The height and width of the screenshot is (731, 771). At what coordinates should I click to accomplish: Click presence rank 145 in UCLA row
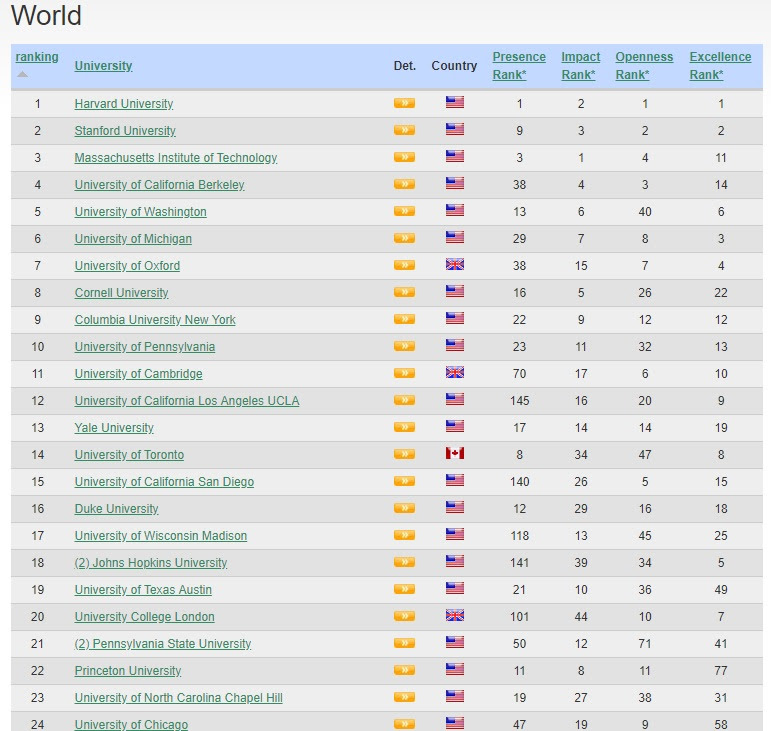pyautogui.click(x=520, y=401)
